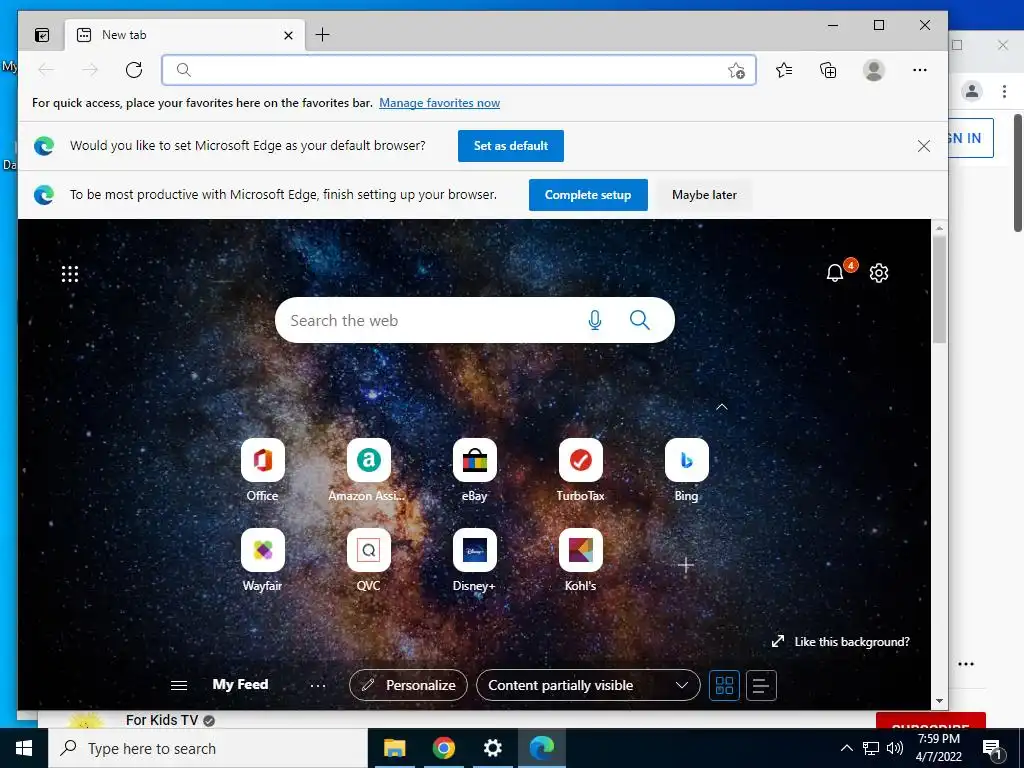Open the Wayfair quick link
Image resolution: width=1024 pixels, height=768 pixels.
tap(263, 560)
